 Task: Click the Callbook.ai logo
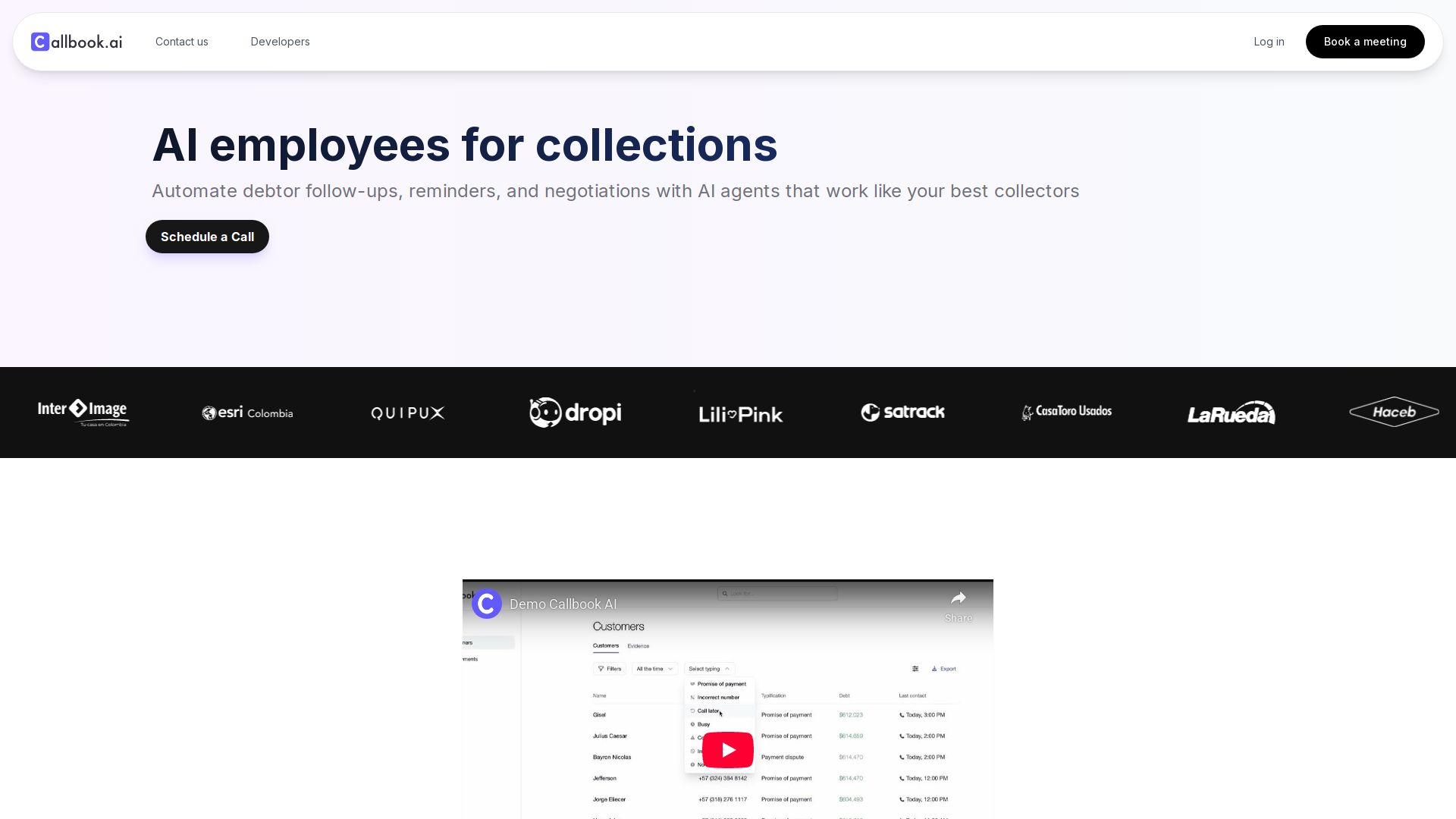pos(76,42)
